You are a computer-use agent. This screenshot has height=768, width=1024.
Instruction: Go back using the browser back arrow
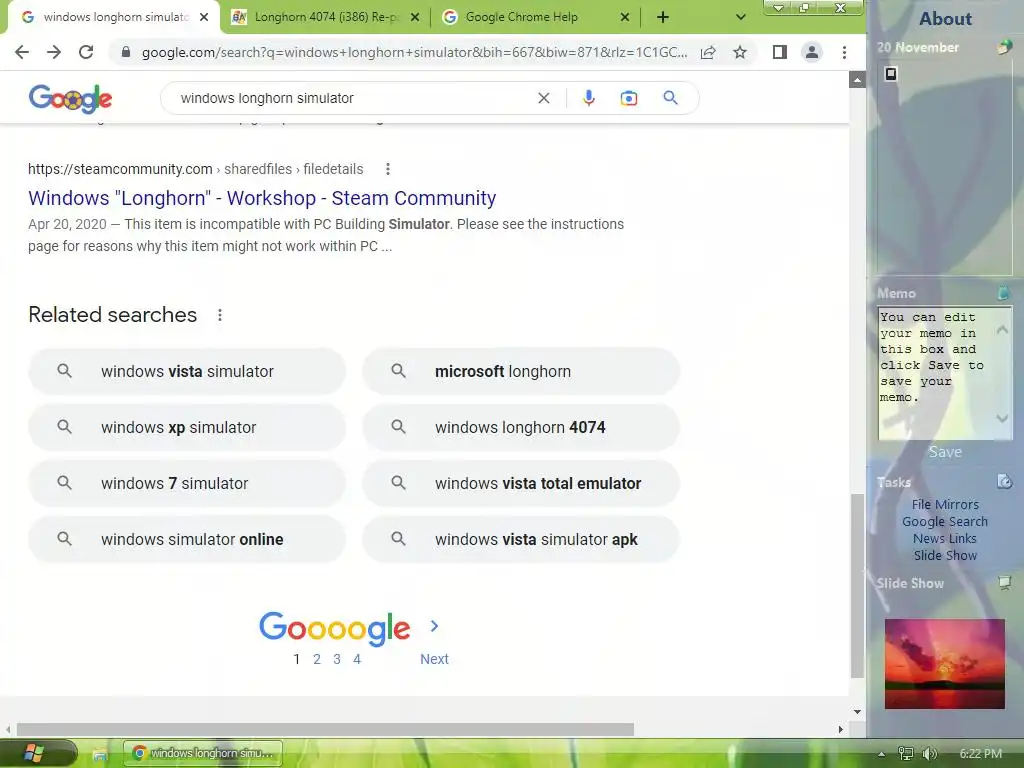tap(22, 52)
